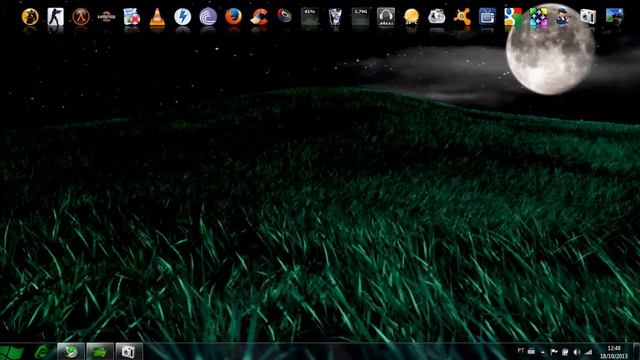640x360 pixels.
Task: Launch the Google icon in the dock
Action: tap(513, 17)
